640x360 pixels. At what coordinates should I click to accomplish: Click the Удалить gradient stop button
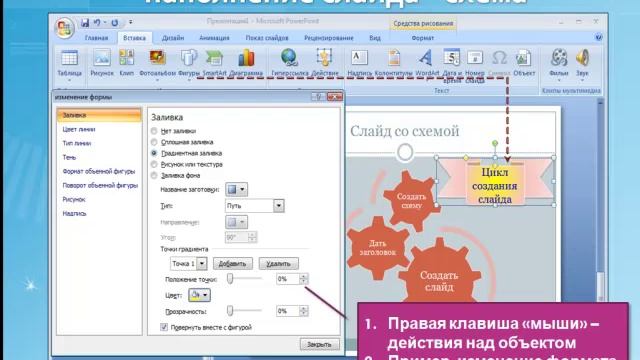[x=278, y=264]
